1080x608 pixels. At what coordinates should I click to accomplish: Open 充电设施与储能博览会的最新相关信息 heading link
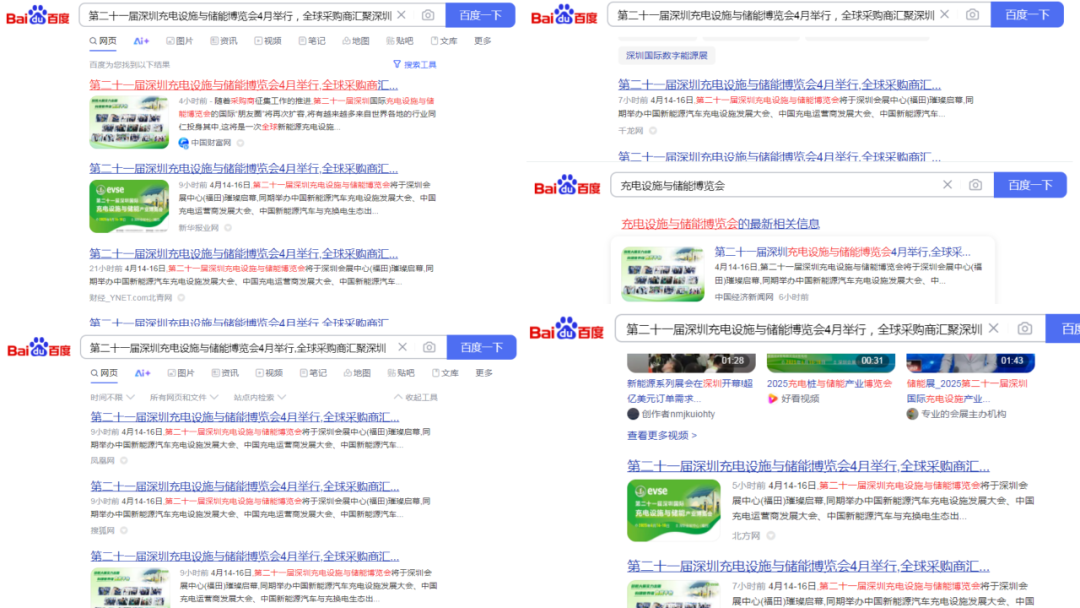720,224
